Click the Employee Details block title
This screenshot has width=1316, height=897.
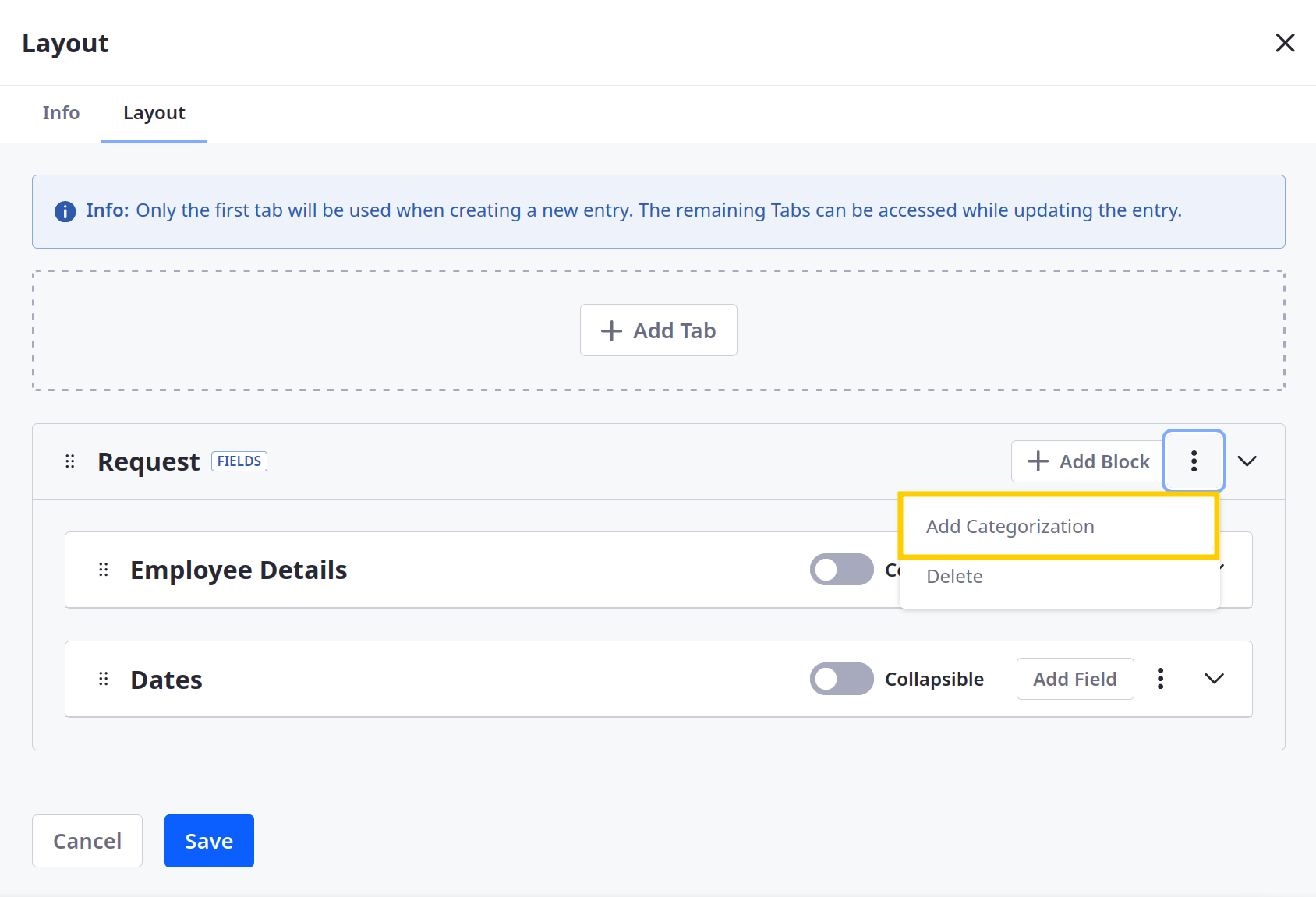click(239, 570)
